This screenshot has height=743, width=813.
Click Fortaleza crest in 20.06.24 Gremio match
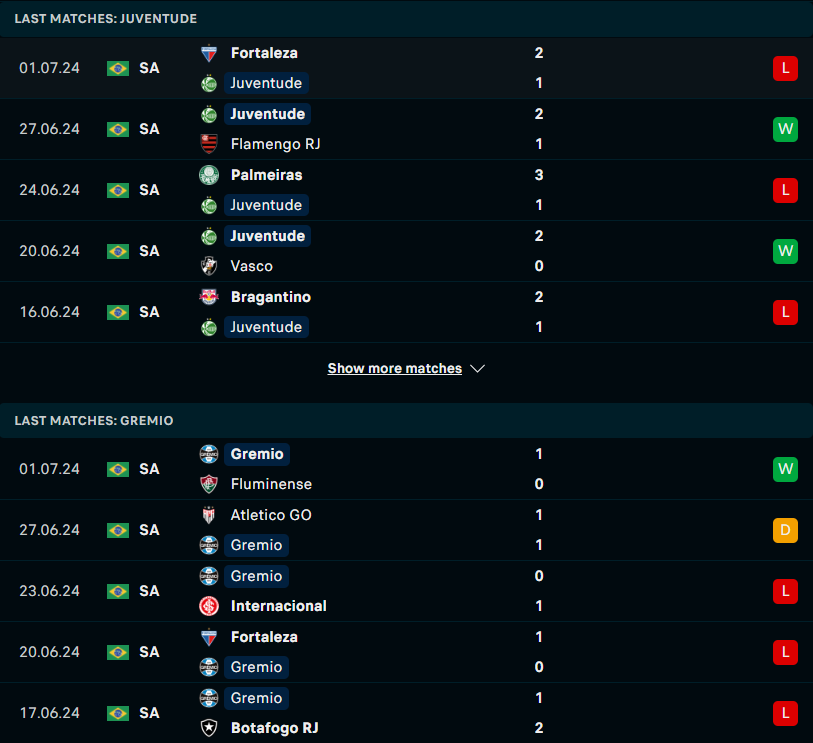(x=209, y=637)
